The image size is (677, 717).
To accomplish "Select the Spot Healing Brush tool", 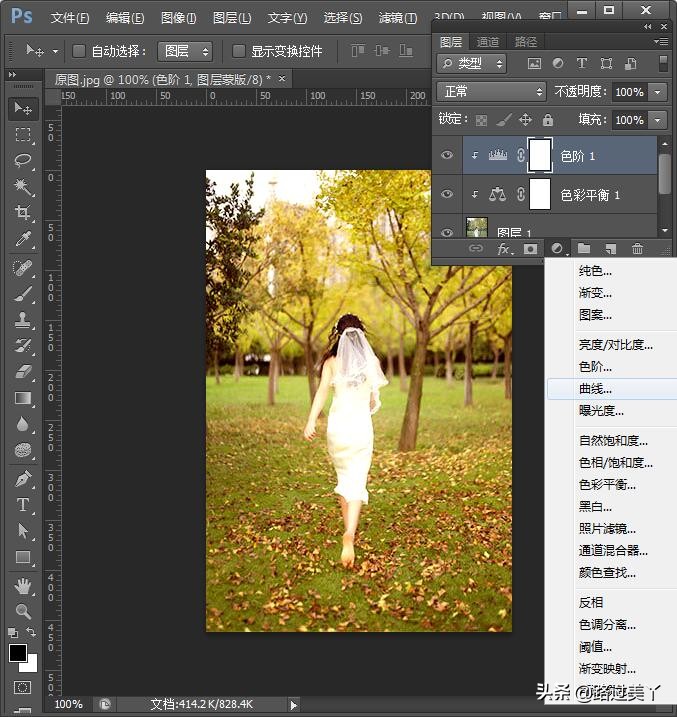I will [23, 268].
